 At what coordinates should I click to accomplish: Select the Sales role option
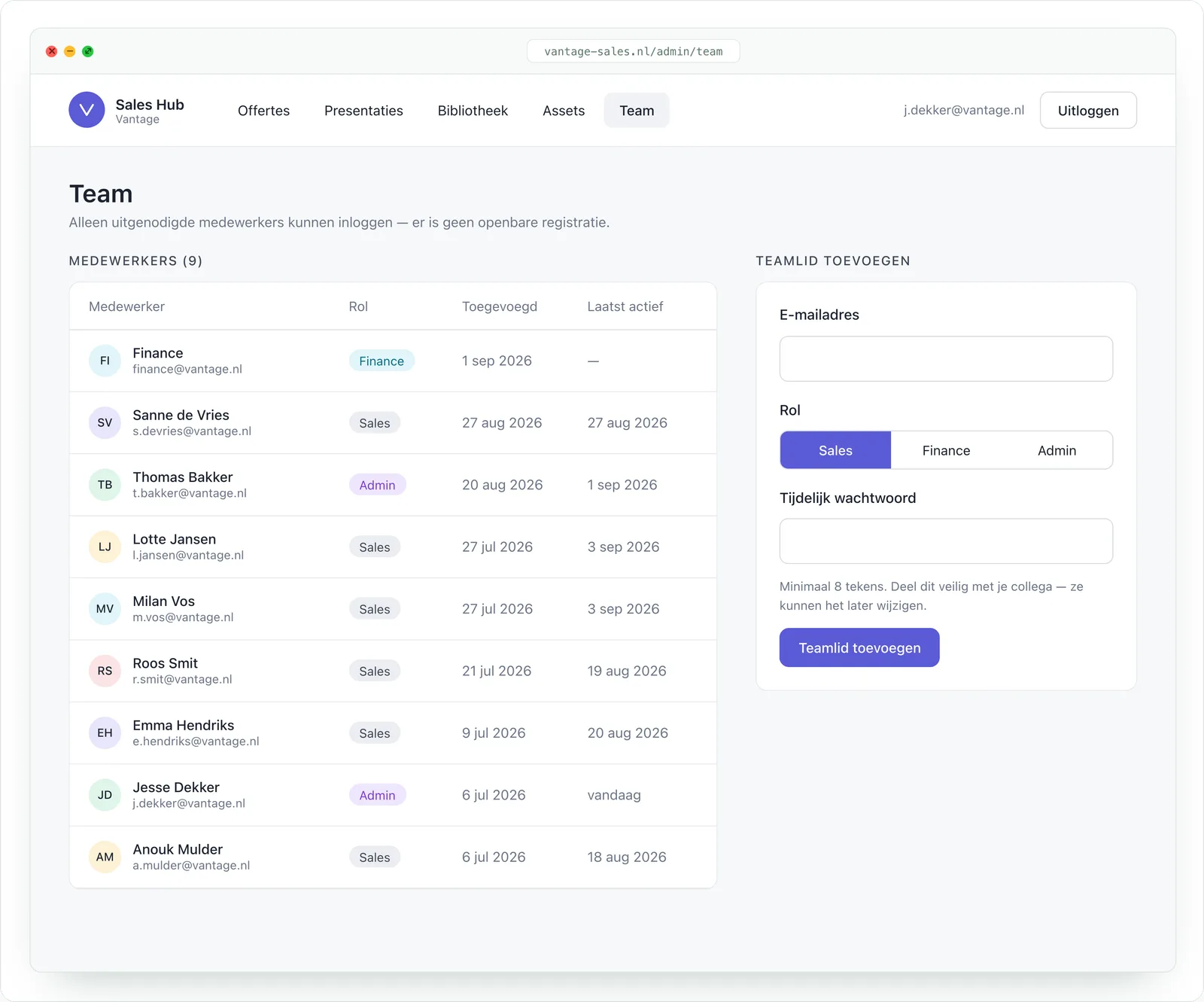(x=835, y=450)
